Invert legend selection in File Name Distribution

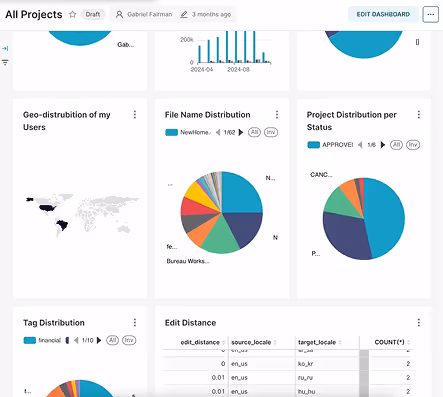[x=271, y=132]
